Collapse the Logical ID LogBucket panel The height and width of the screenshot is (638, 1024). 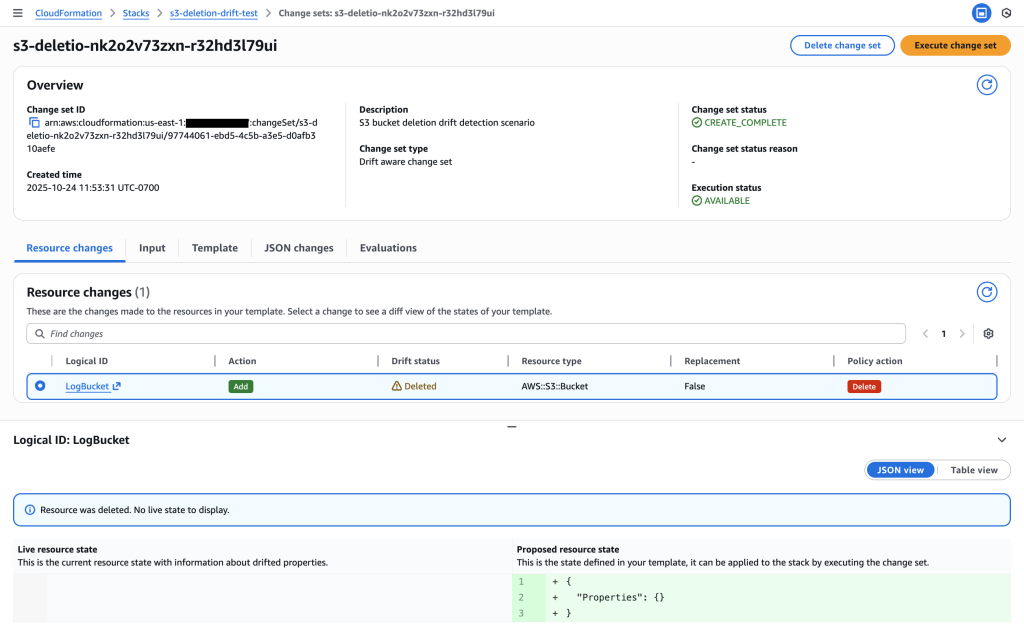coord(1002,440)
